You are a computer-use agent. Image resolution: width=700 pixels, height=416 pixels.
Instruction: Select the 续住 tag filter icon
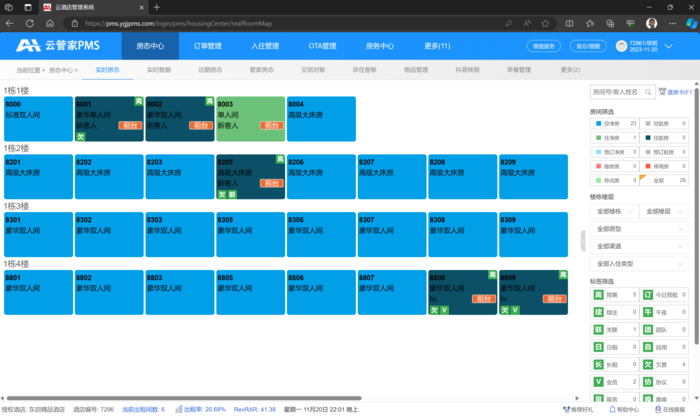coord(599,312)
